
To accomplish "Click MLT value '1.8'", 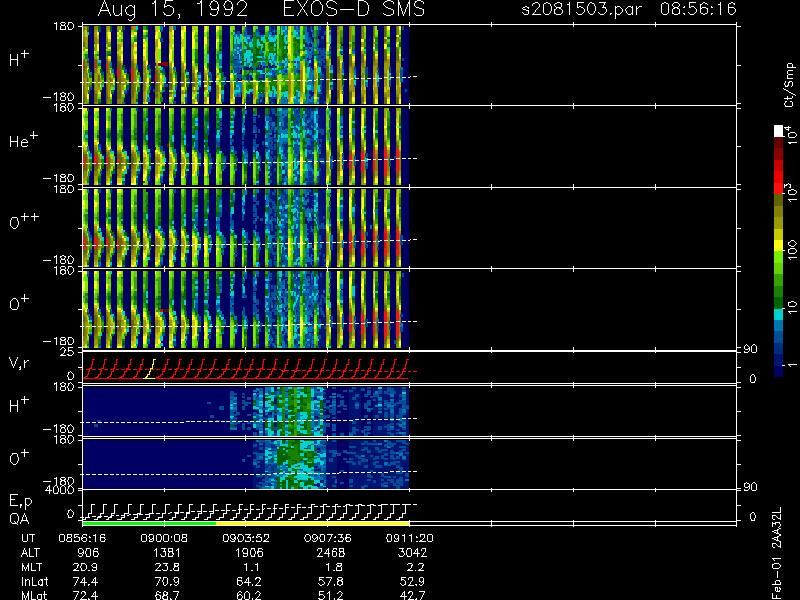I will pyautogui.click(x=333, y=567).
